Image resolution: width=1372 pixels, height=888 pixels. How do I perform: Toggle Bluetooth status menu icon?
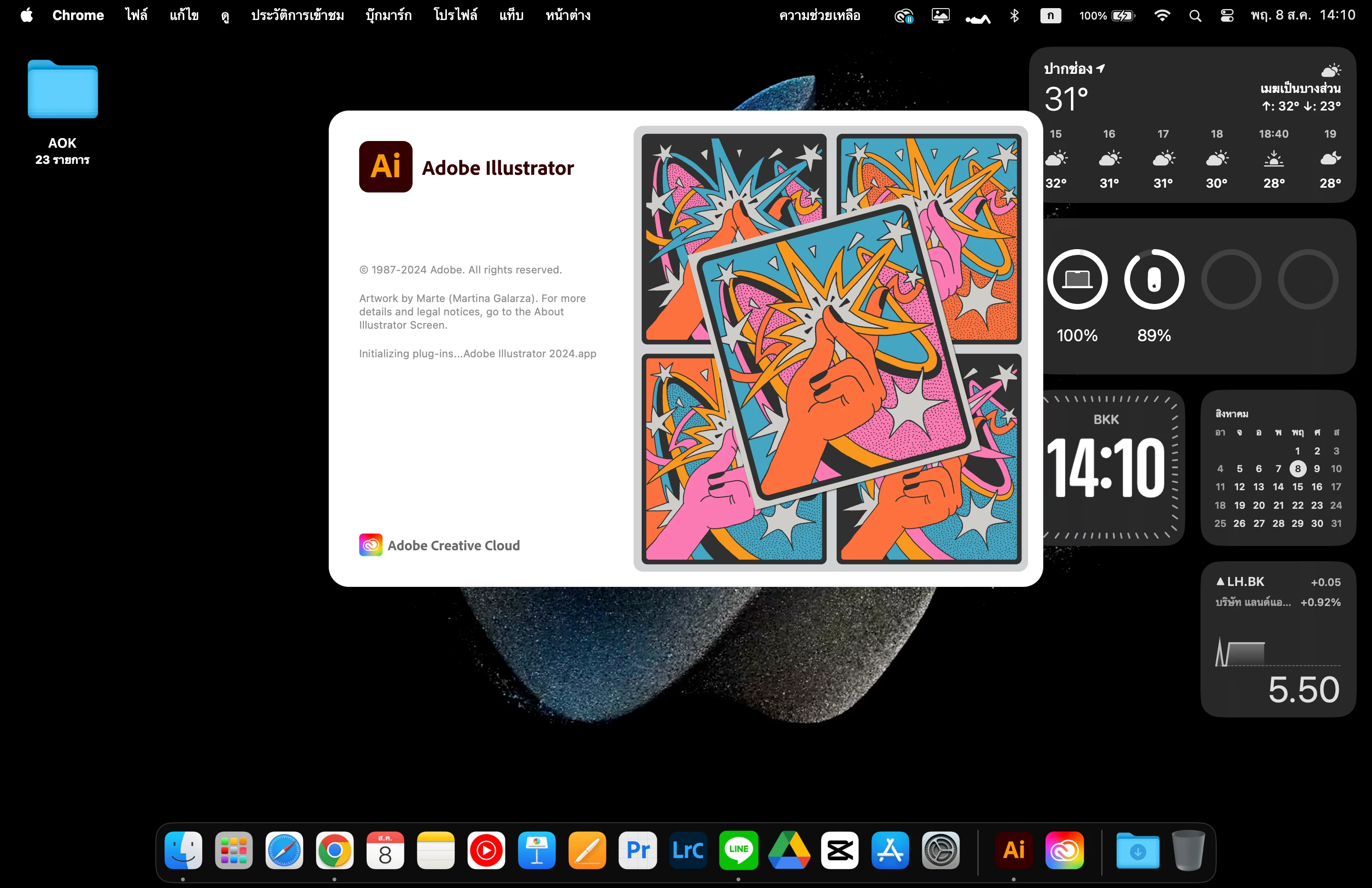tap(1015, 16)
